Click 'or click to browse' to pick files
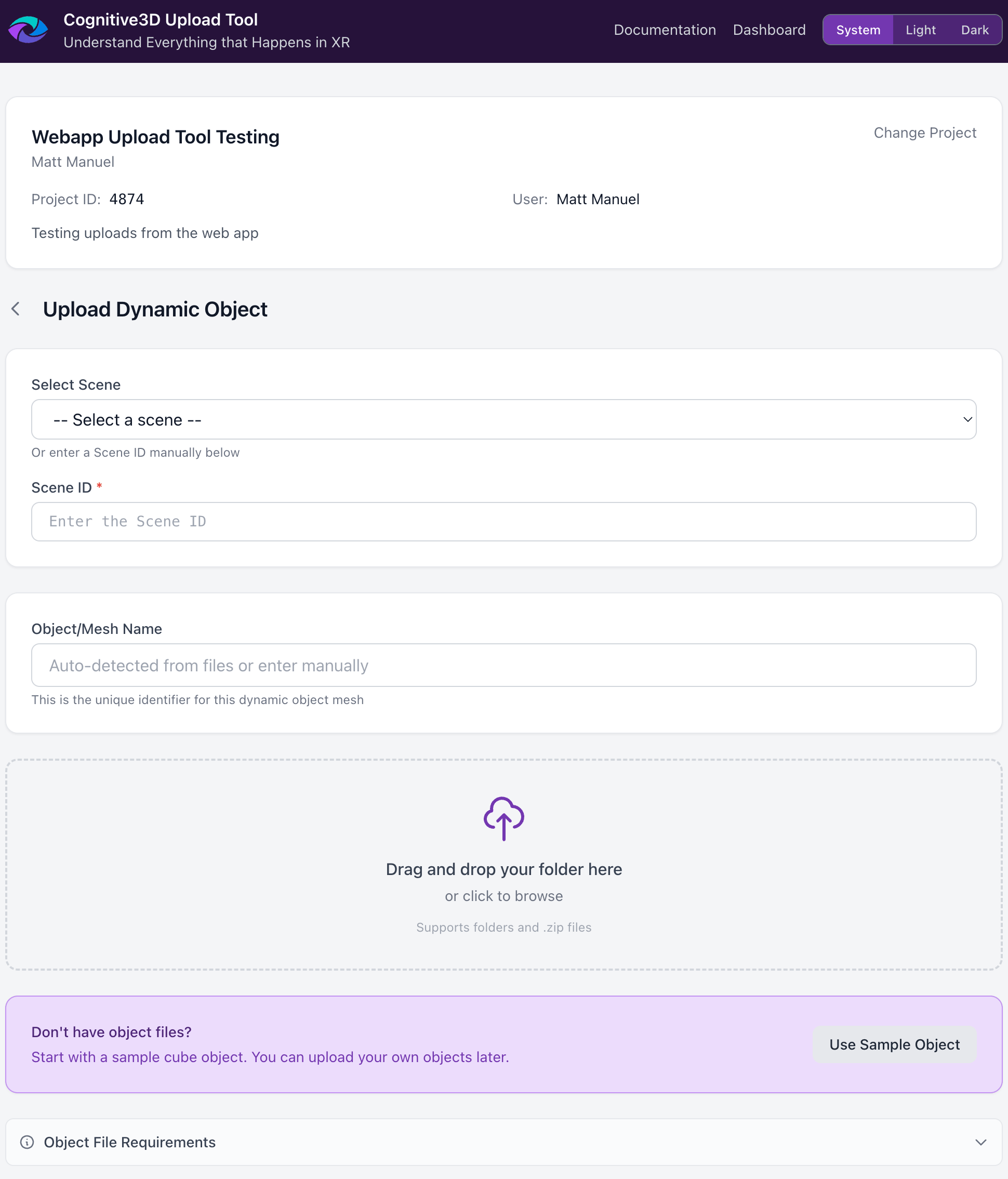 pos(503,896)
